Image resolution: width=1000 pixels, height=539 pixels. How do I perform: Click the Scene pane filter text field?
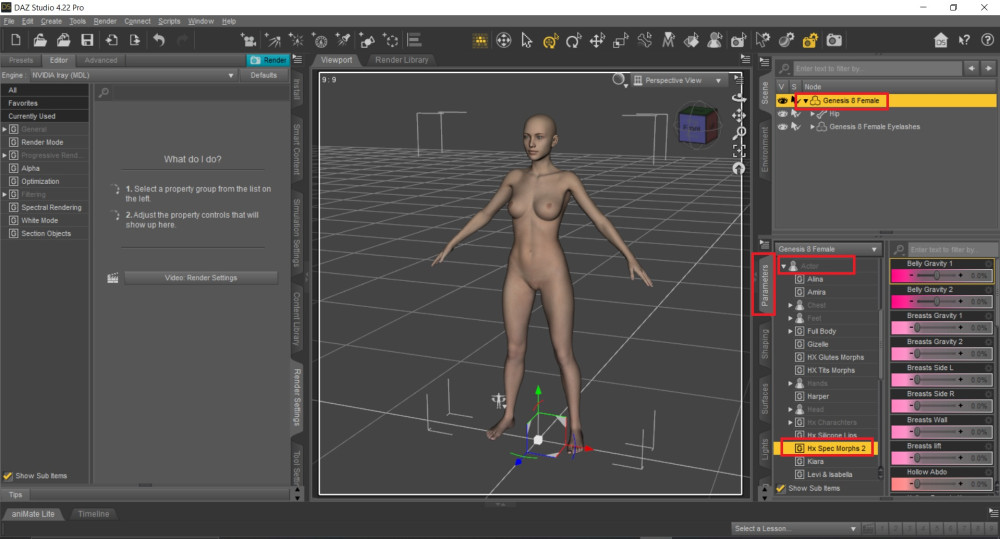point(877,68)
